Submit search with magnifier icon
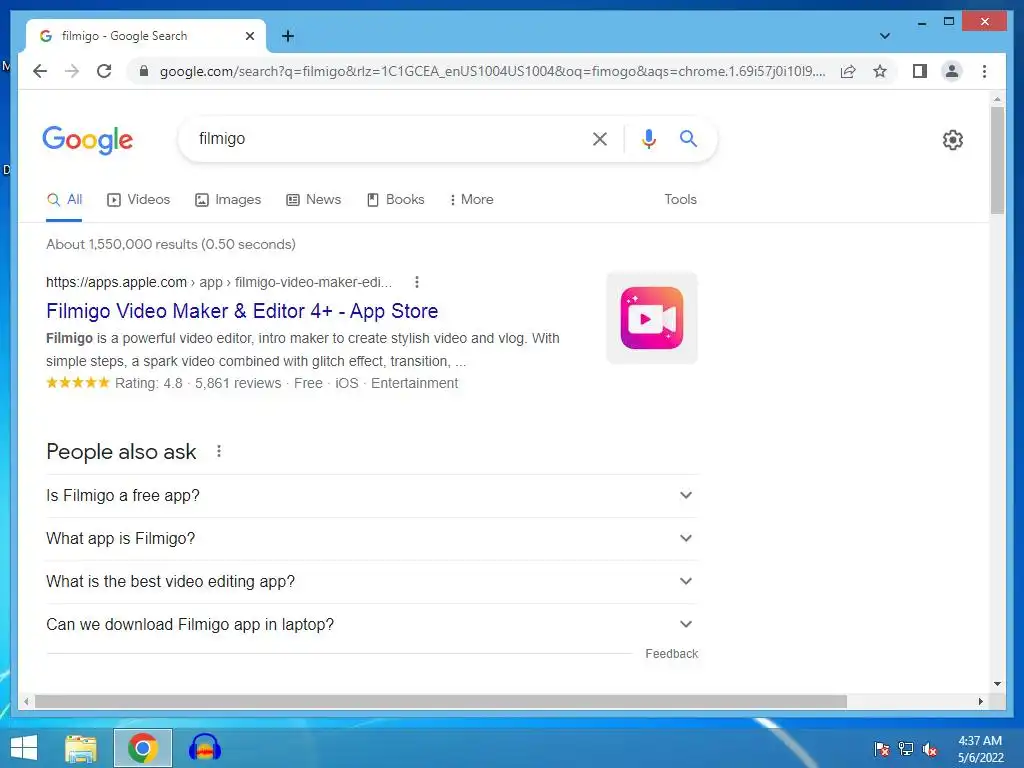Image resolution: width=1024 pixels, height=768 pixels. pyautogui.click(x=688, y=138)
